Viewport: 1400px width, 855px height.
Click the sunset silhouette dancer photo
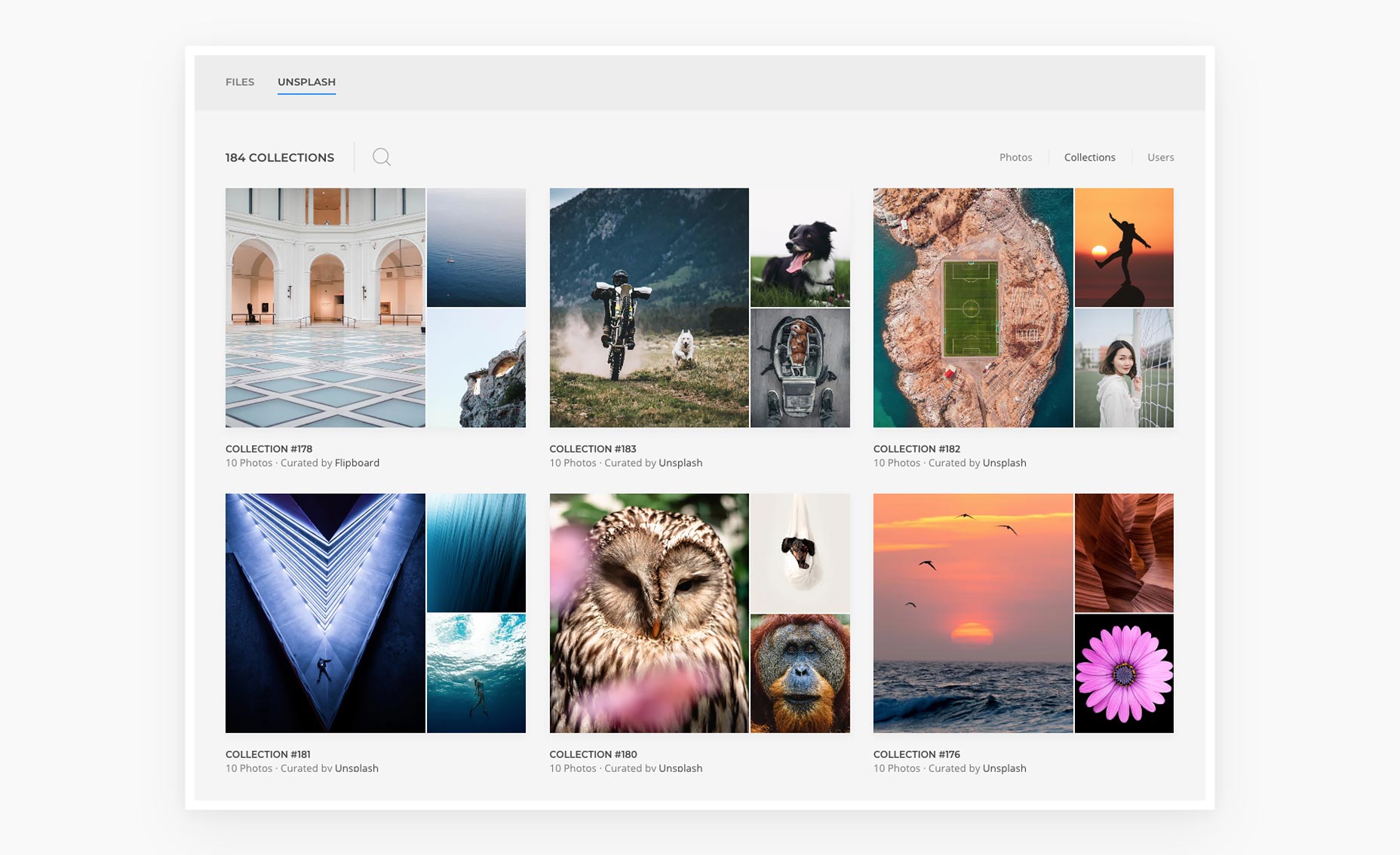coord(1123,247)
